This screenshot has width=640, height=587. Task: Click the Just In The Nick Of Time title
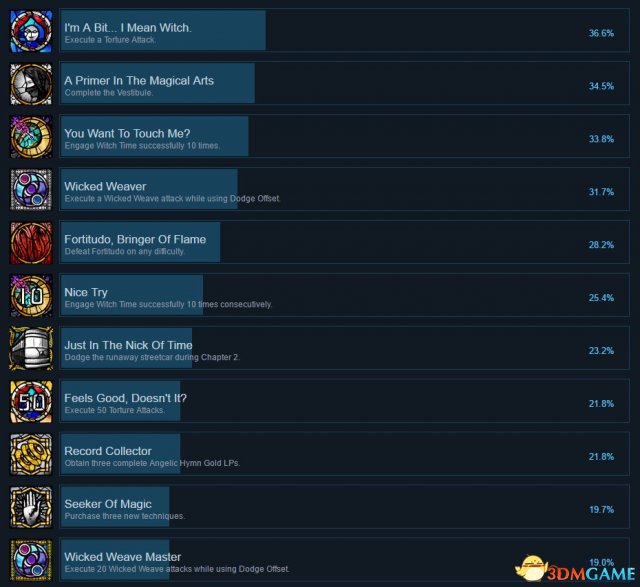[128, 345]
